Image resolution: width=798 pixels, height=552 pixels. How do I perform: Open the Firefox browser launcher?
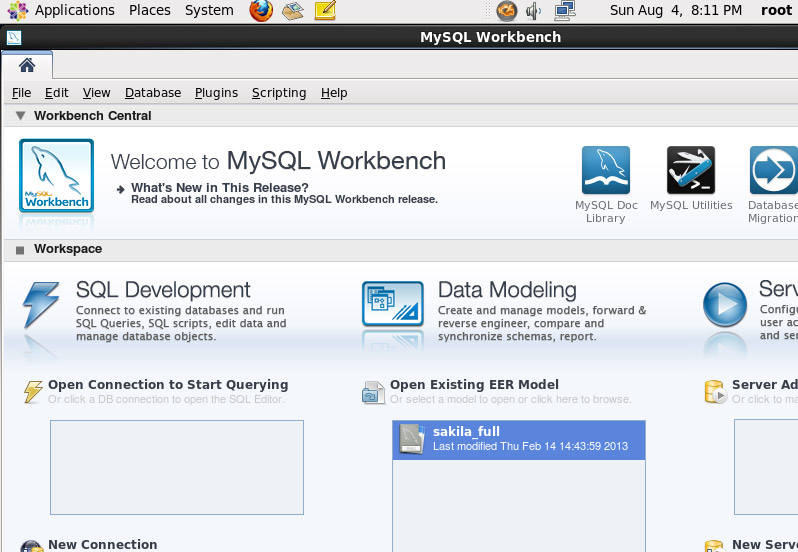pos(261,10)
